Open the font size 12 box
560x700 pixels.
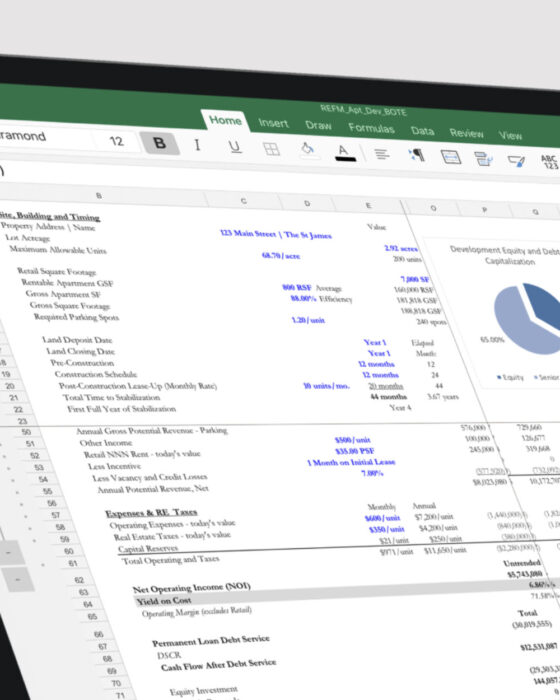tap(117, 141)
